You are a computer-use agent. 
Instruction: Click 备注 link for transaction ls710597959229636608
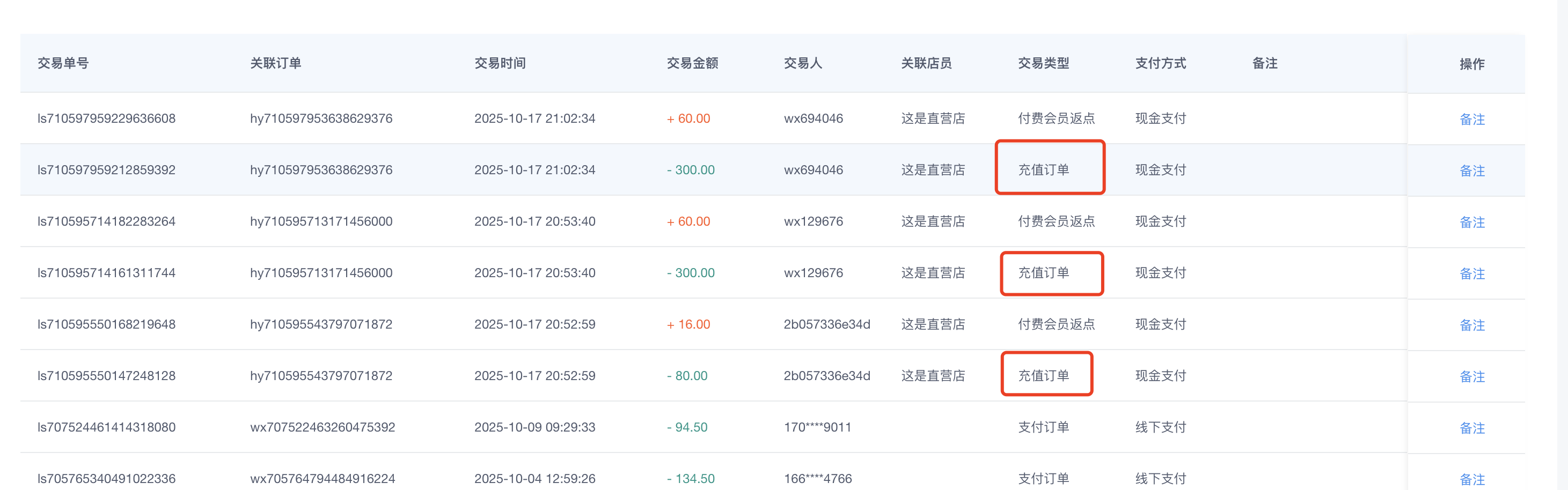click(1472, 119)
